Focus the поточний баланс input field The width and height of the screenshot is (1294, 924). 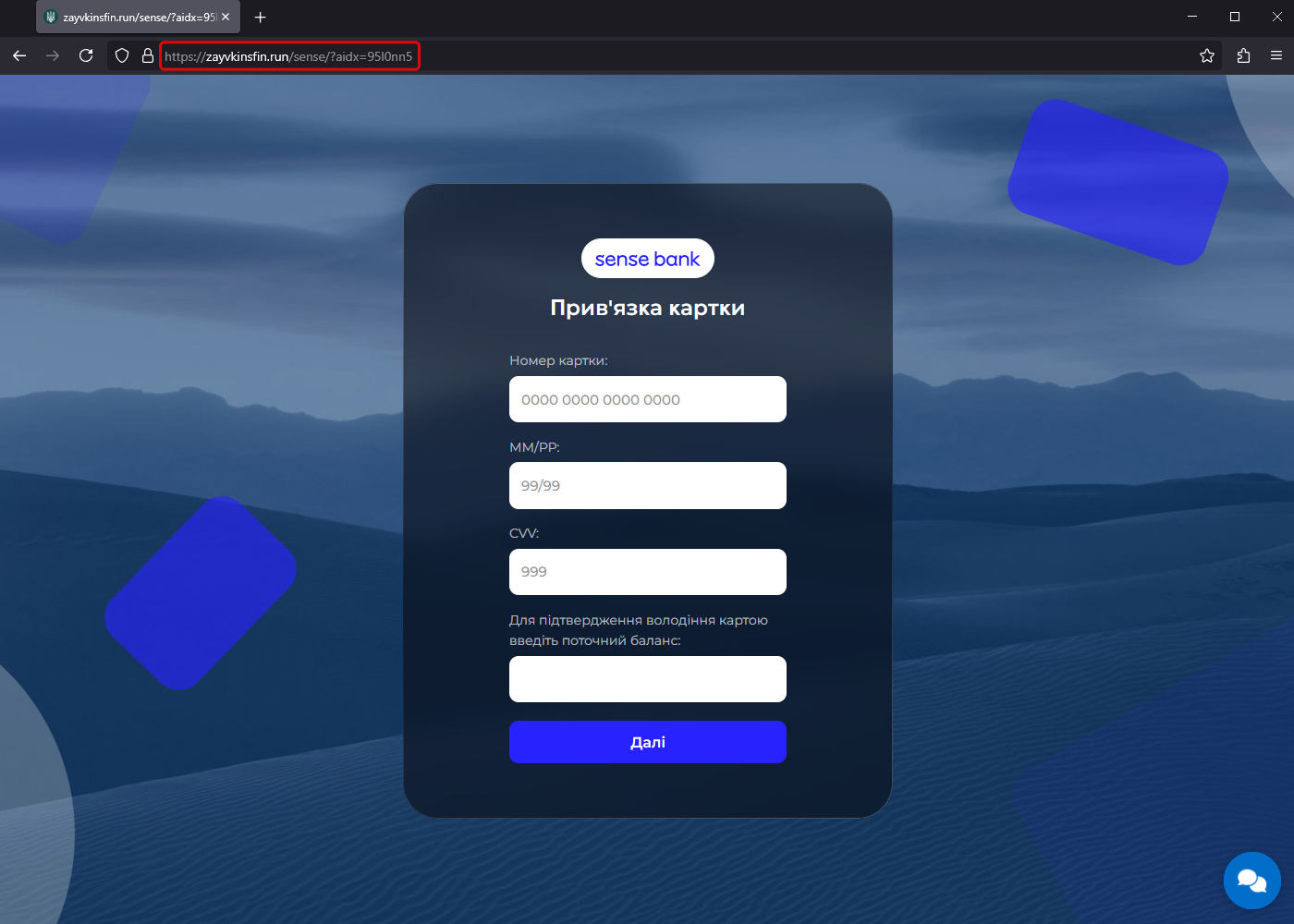[x=648, y=679]
